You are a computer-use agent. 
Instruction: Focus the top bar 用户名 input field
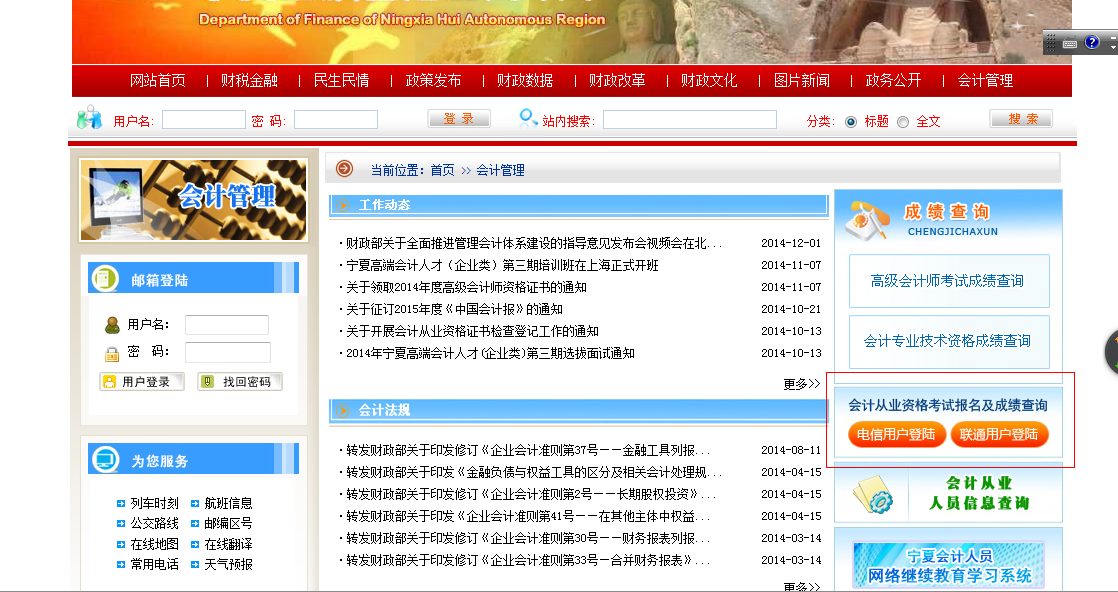[x=204, y=120]
